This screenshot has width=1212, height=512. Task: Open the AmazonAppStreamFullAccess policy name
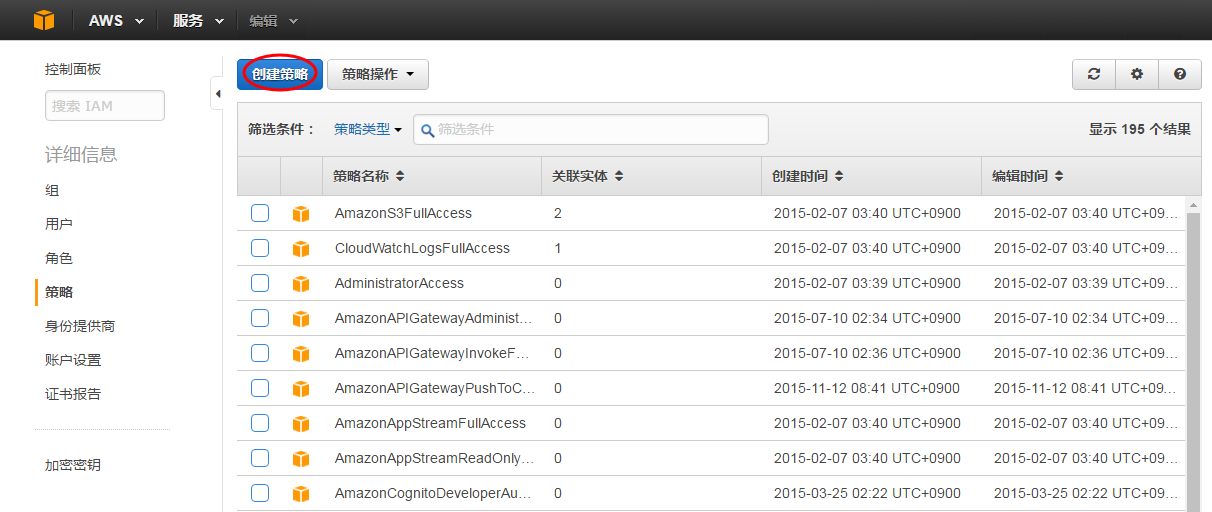point(430,423)
